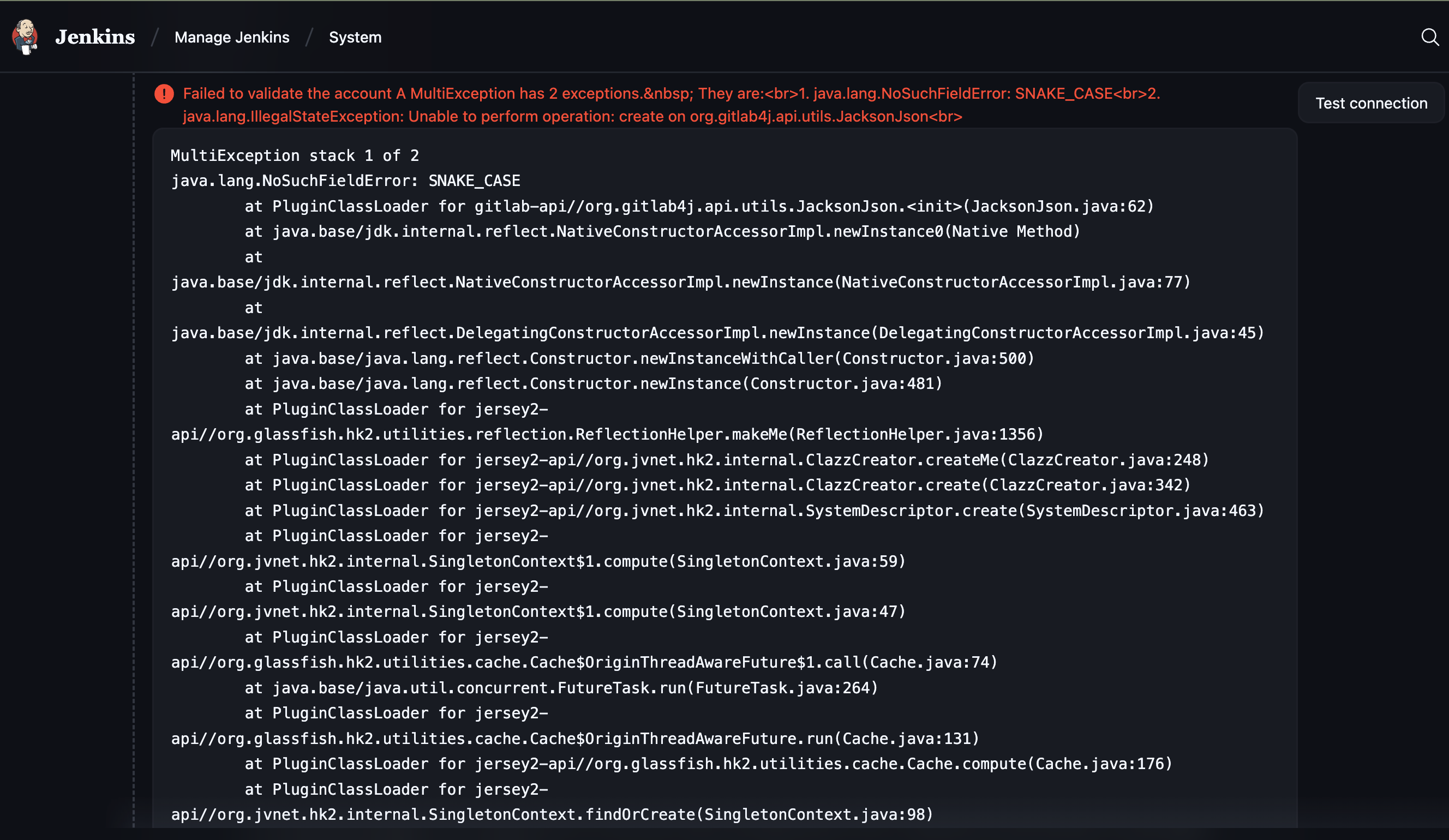
Task: Open System breadcrumb
Action: 355,38
